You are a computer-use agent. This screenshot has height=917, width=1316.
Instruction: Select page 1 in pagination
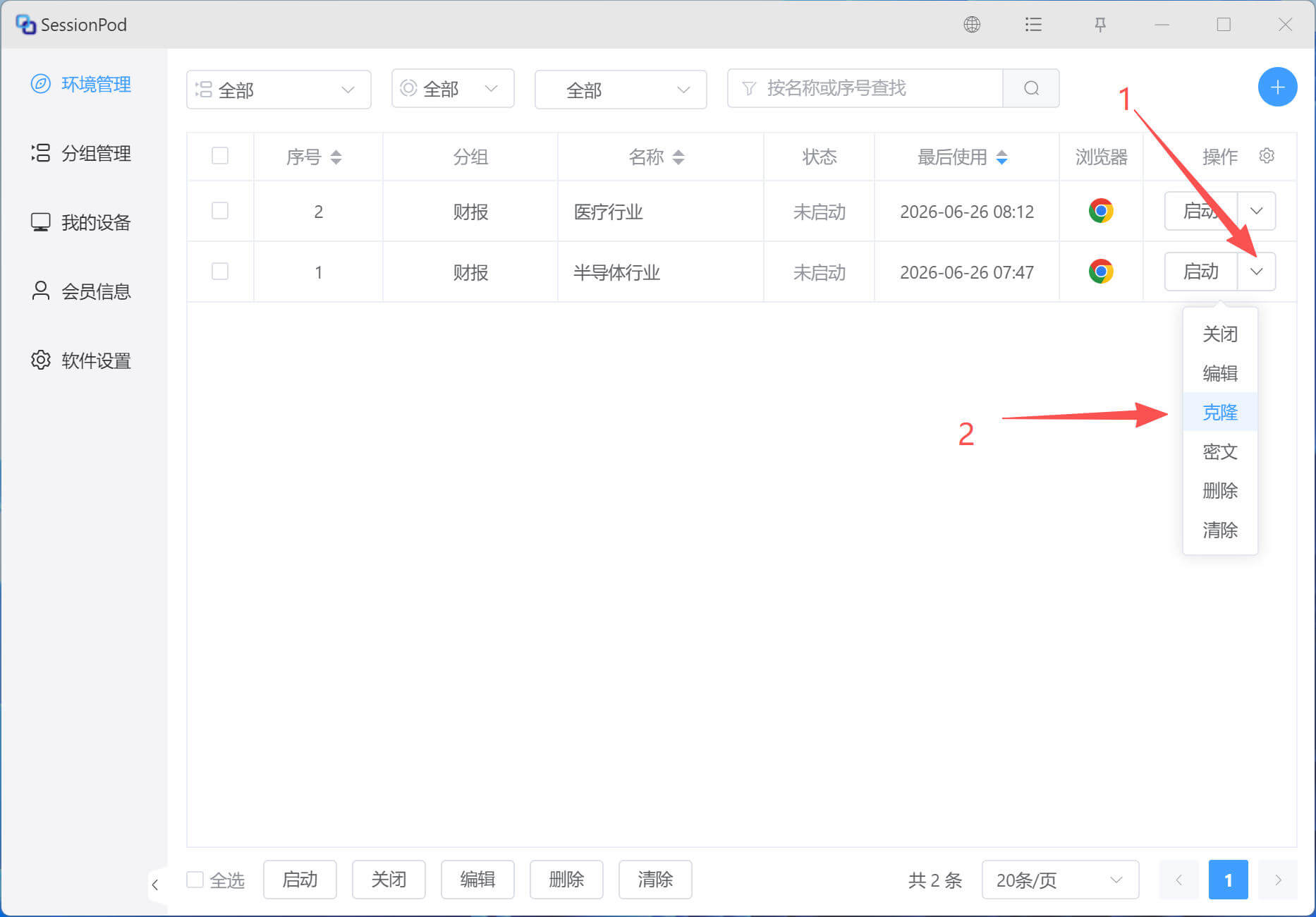[x=1229, y=880]
